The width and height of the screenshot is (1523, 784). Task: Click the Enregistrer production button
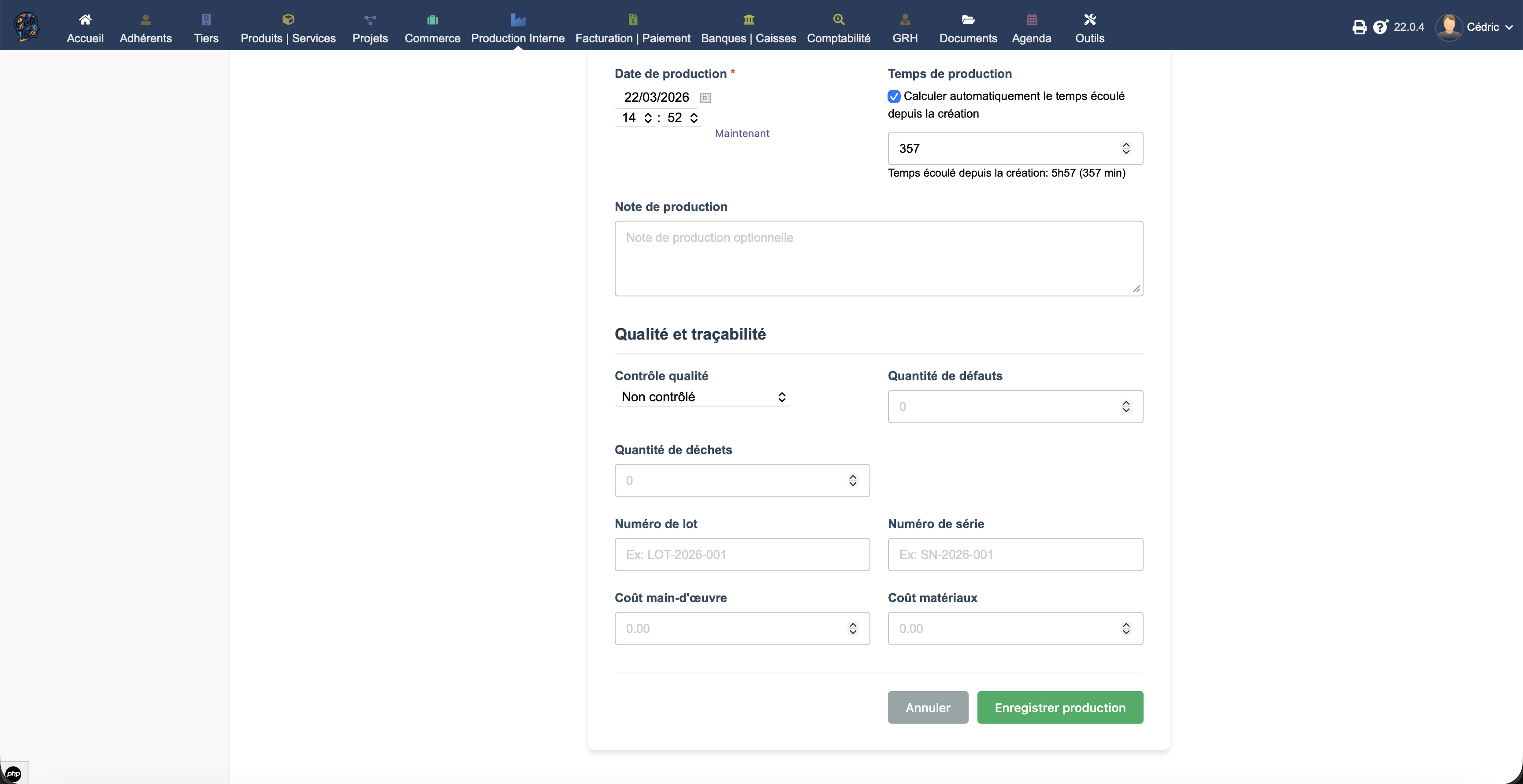coord(1059,707)
